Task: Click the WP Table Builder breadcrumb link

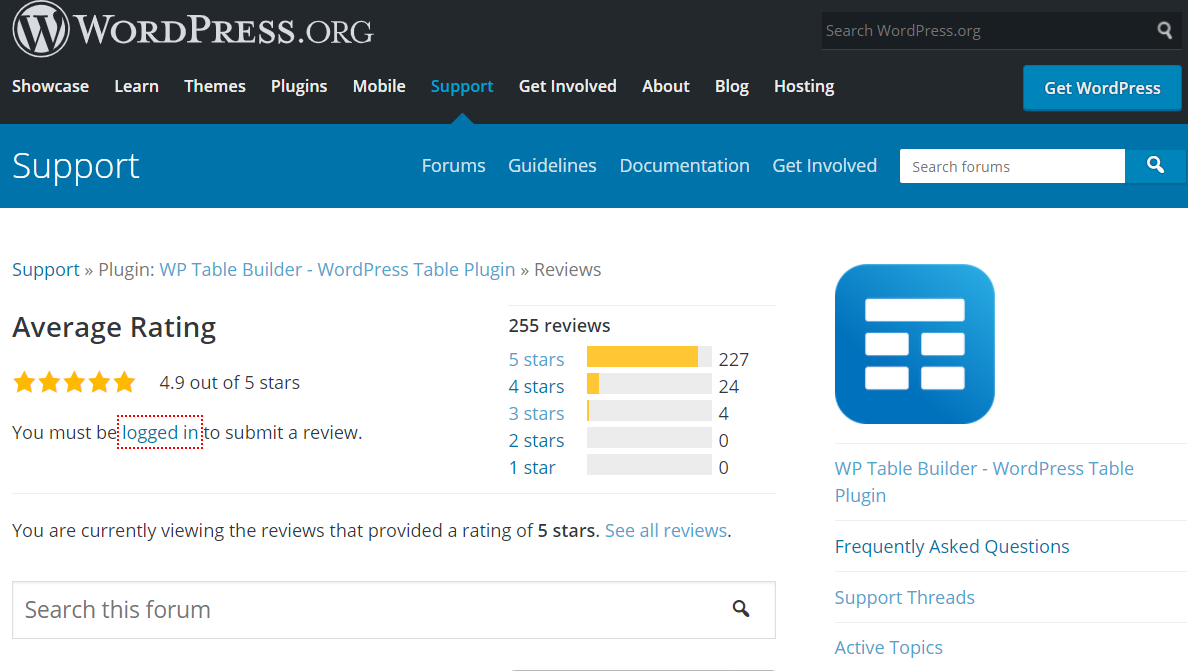Action: pyautogui.click(x=337, y=270)
